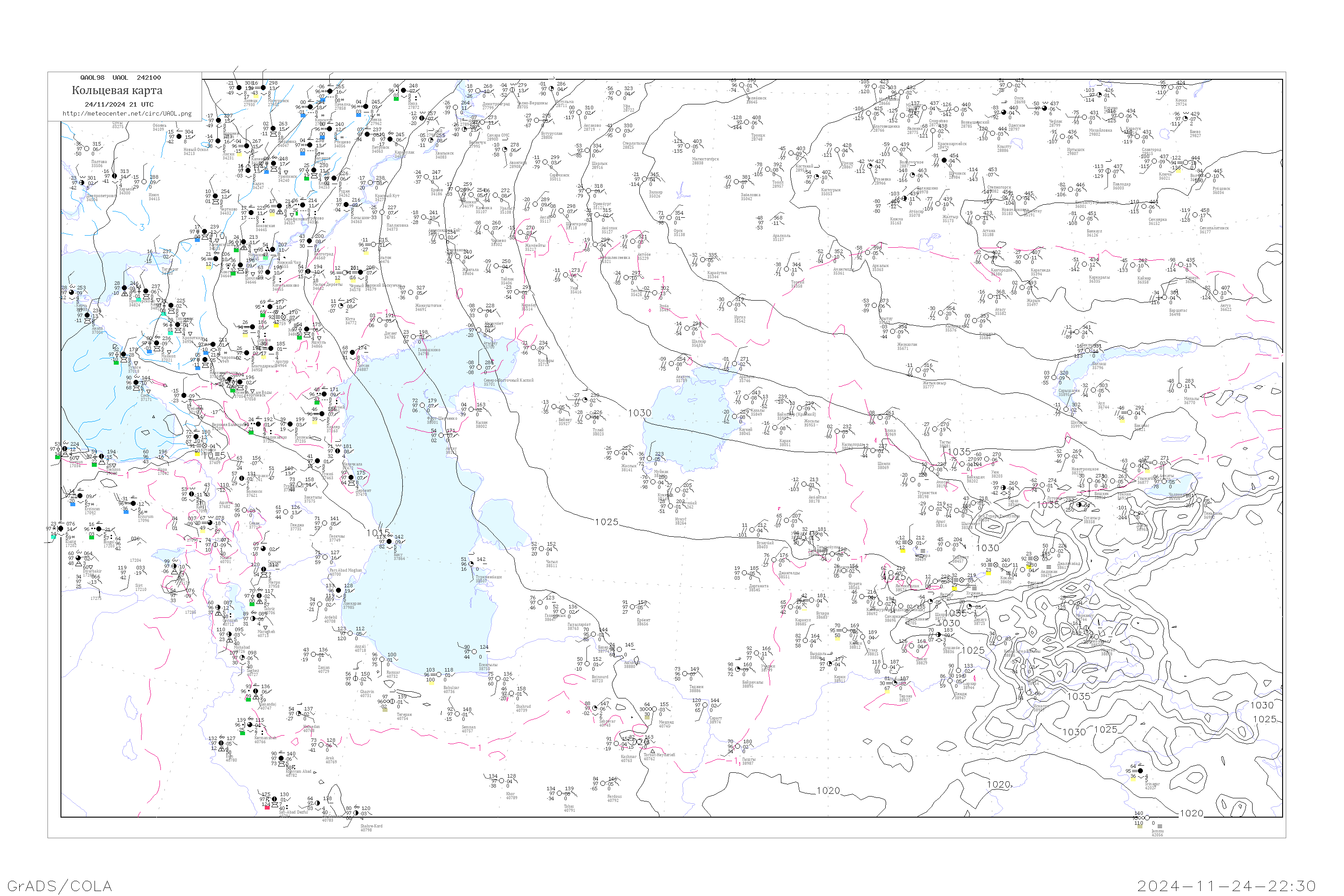Click the 1030 isobar label near Aral Sea

click(639, 413)
